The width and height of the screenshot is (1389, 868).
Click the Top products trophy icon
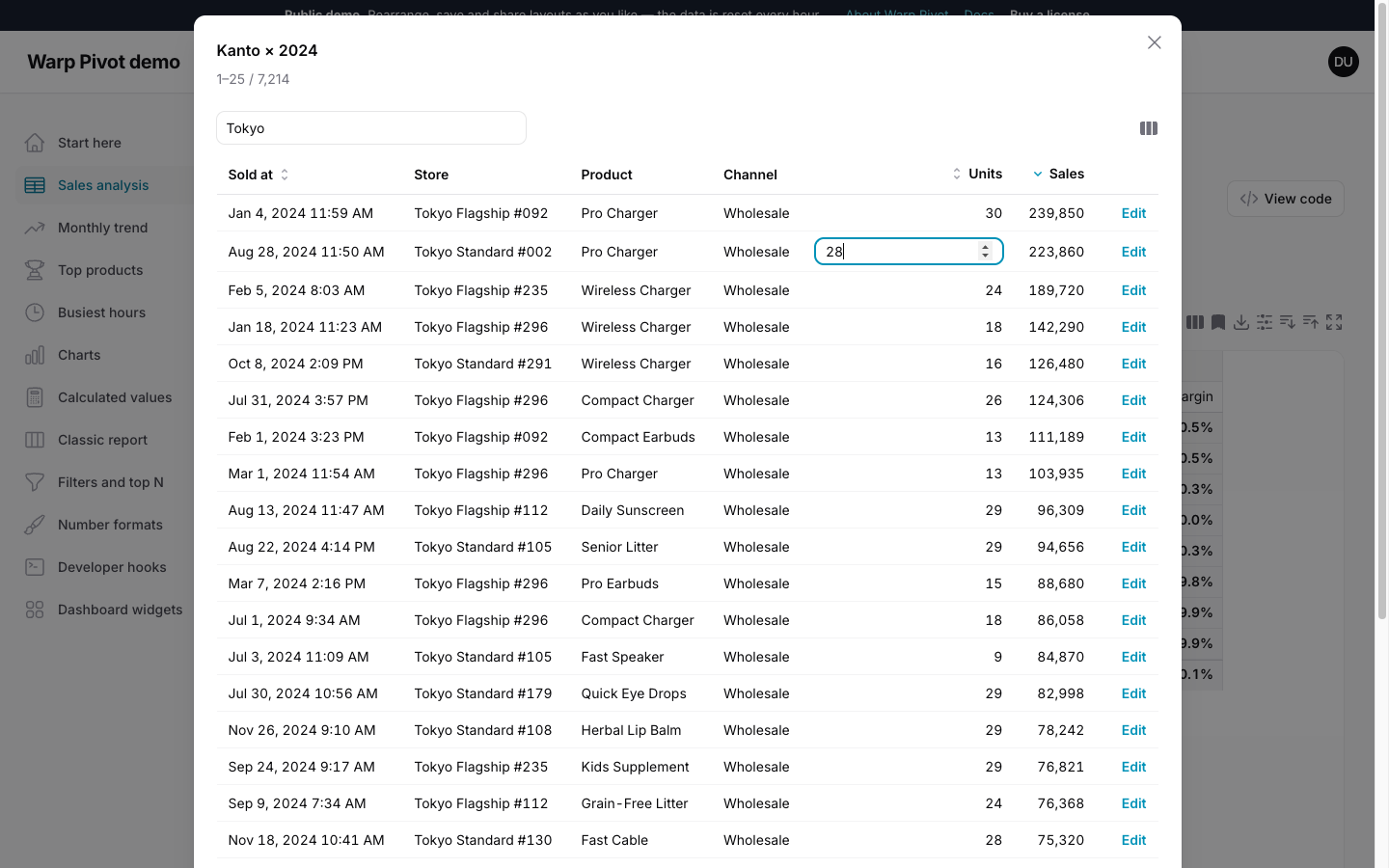point(35,270)
